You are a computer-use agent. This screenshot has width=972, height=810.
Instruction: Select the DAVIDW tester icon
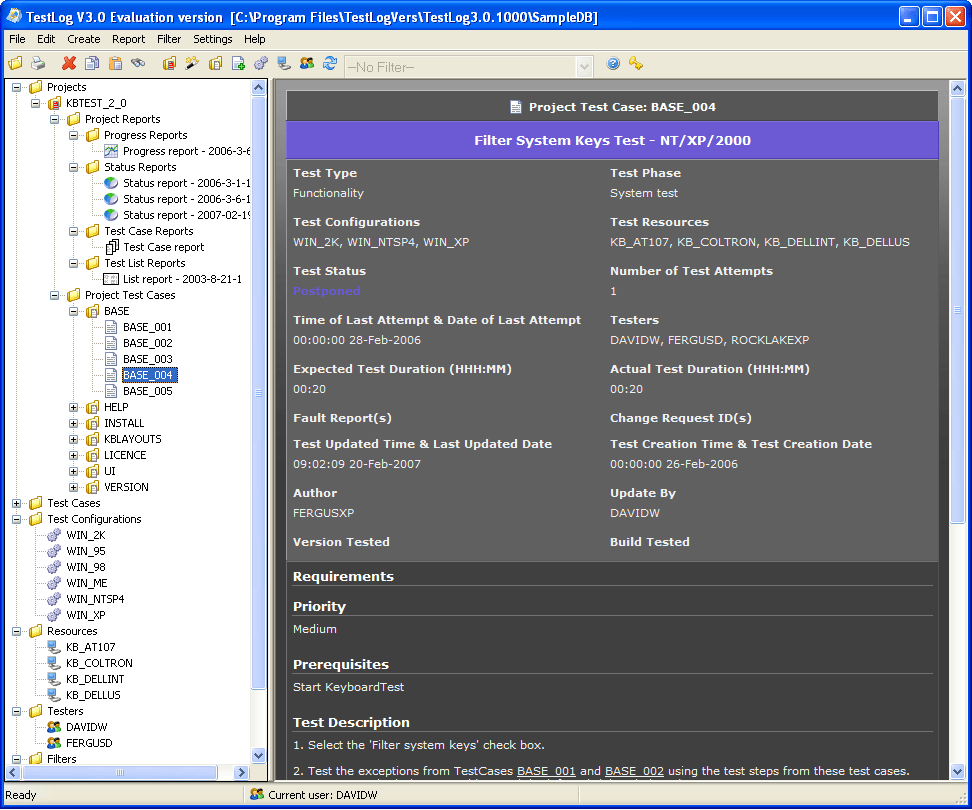(55, 728)
